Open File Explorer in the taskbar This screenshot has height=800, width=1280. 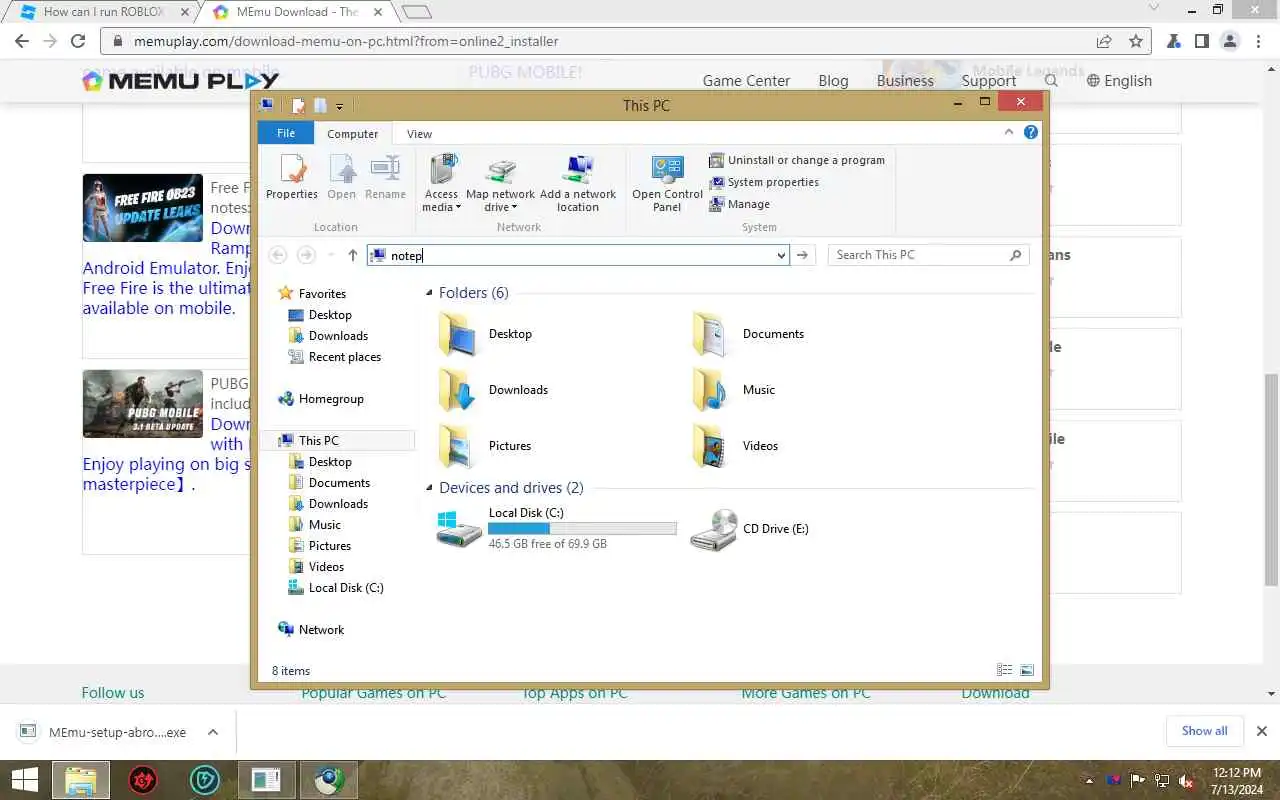coord(81,780)
